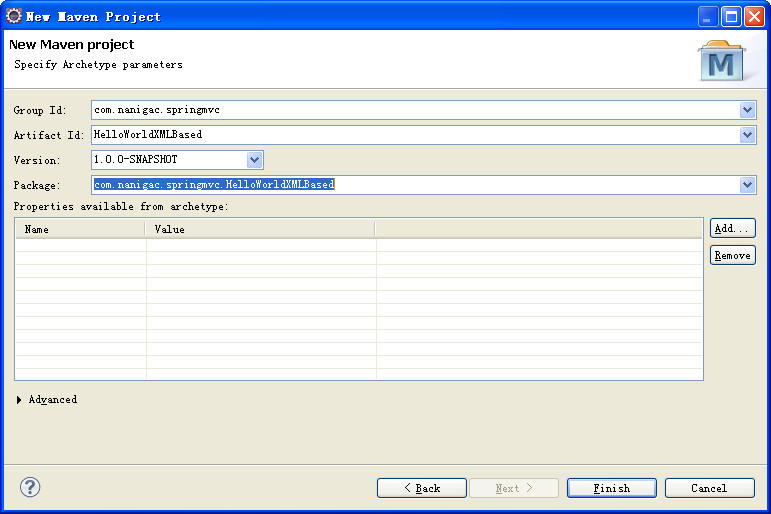The height and width of the screenshot is (514, 771).
Task: Click the Remove button
Action: [x=733, y=255]
